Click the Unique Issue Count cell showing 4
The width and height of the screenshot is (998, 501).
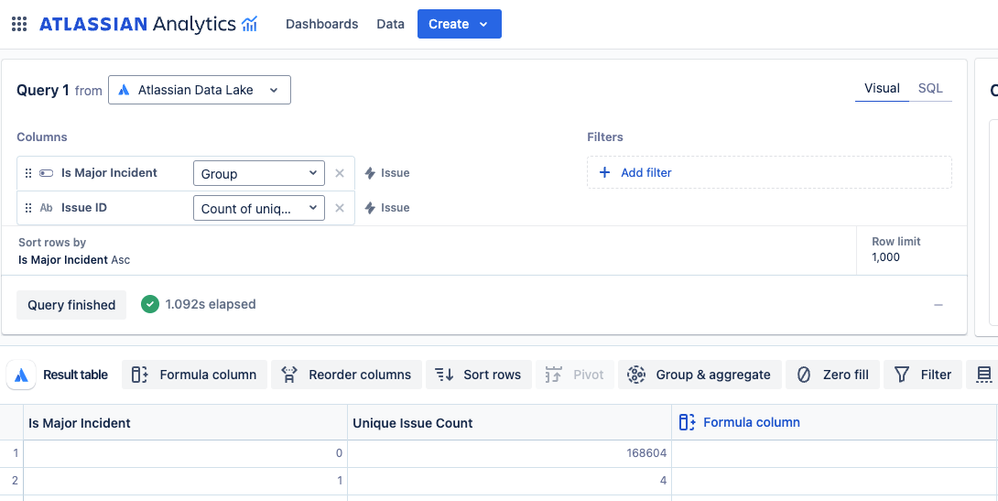pos(509,481)
